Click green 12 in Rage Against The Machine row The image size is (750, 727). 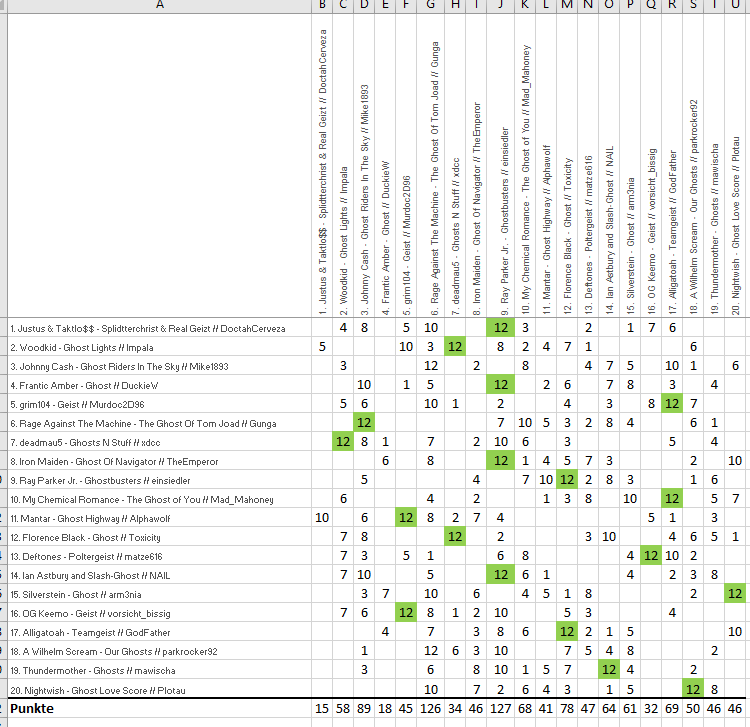(364, 422)
